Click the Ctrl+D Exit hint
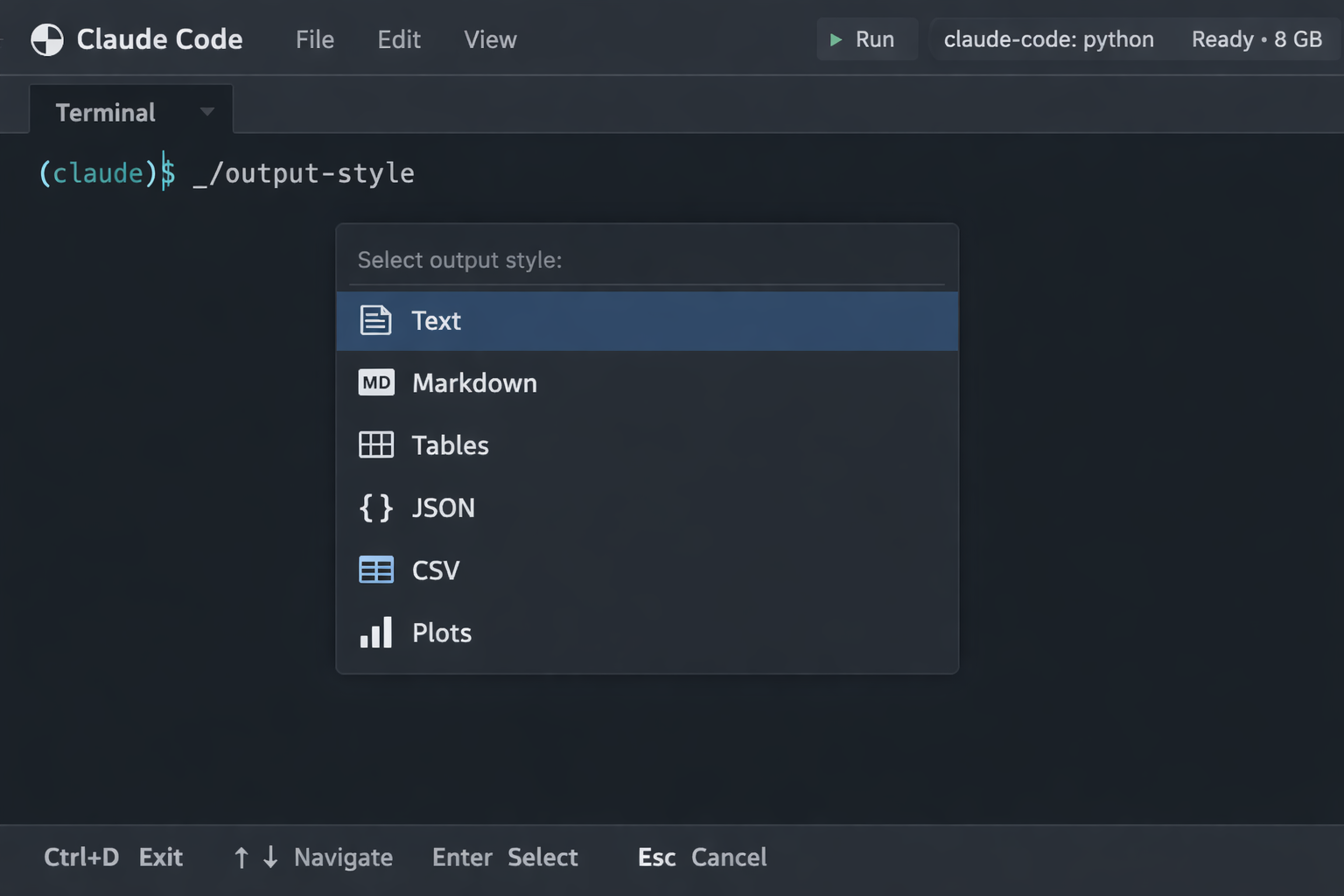The height and width of the screenshot is (896, 1344). point(114,857)
